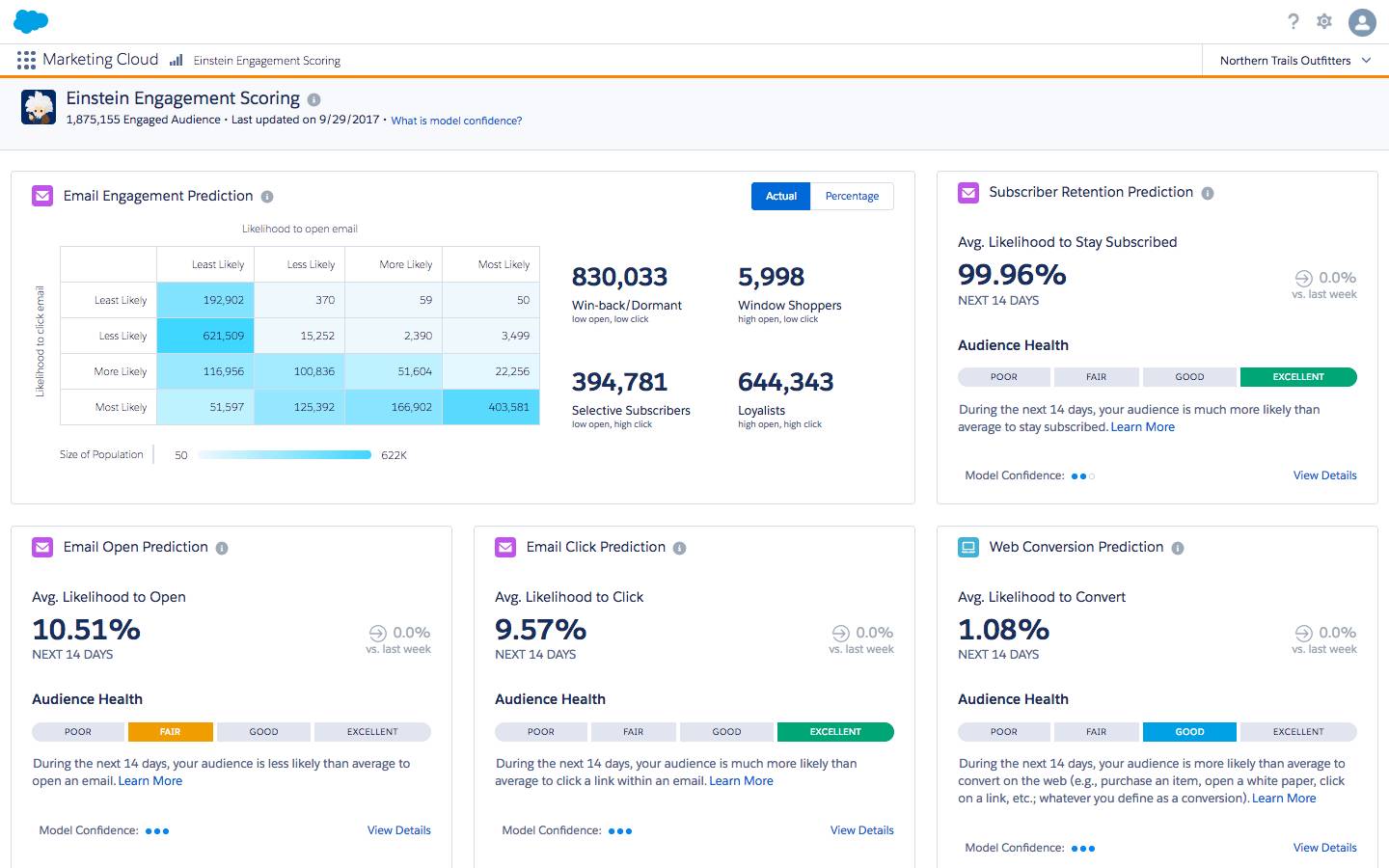Click the Marketing Cloud menu label
The width and height of the screenshot is (1389, 868).
[101, 60]
